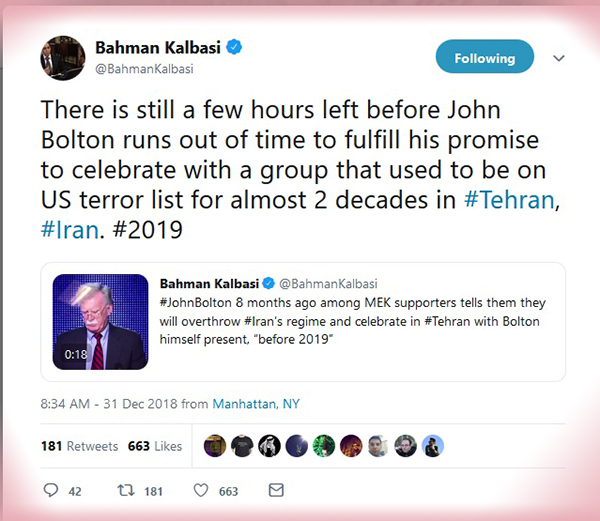Retweet this tweet using the retweet icon

127,491
